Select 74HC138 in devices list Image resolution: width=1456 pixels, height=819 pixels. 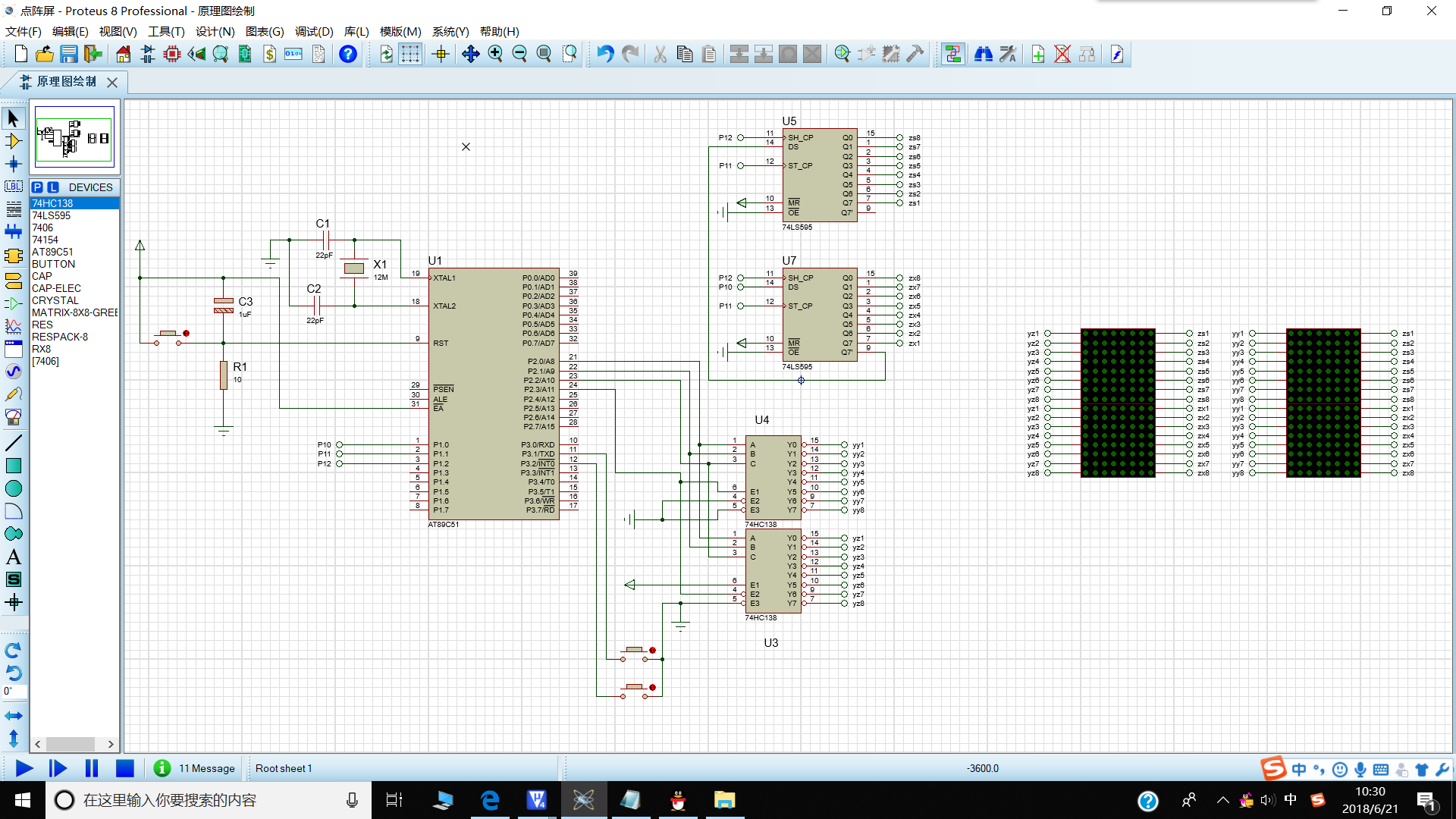click(74, 203)
